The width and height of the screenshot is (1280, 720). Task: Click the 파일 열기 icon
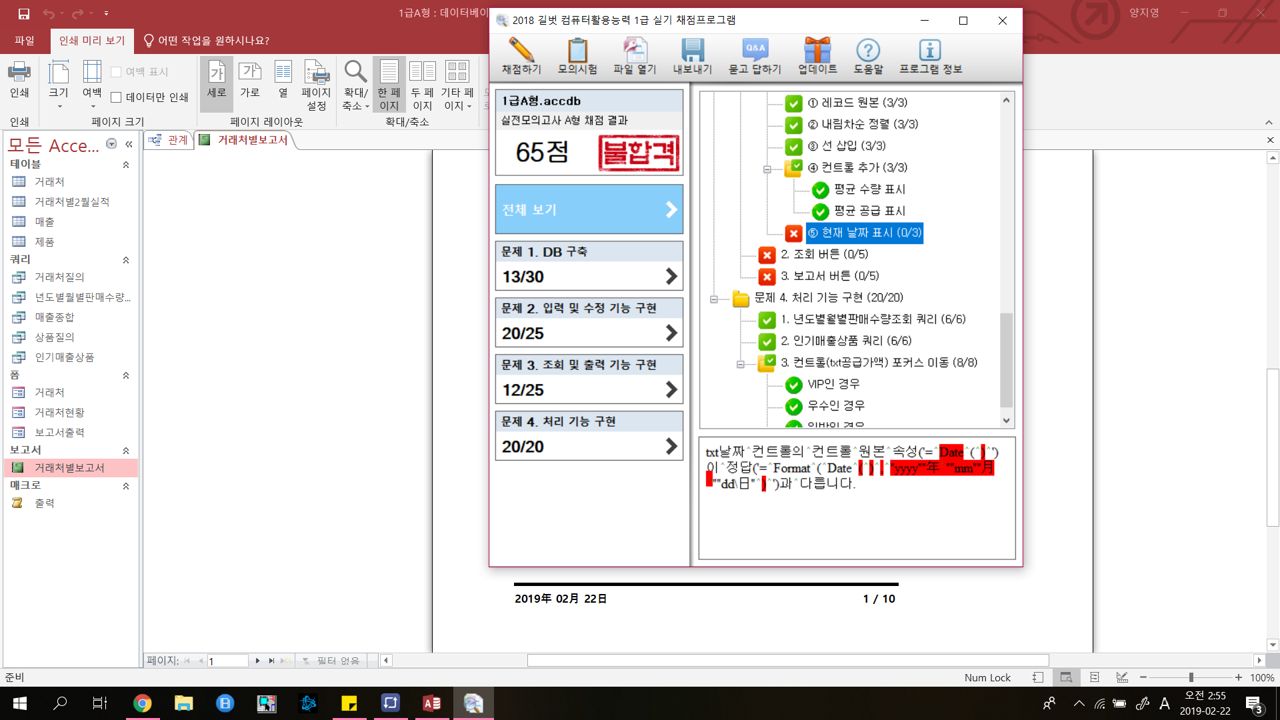[x=634, y=56]
